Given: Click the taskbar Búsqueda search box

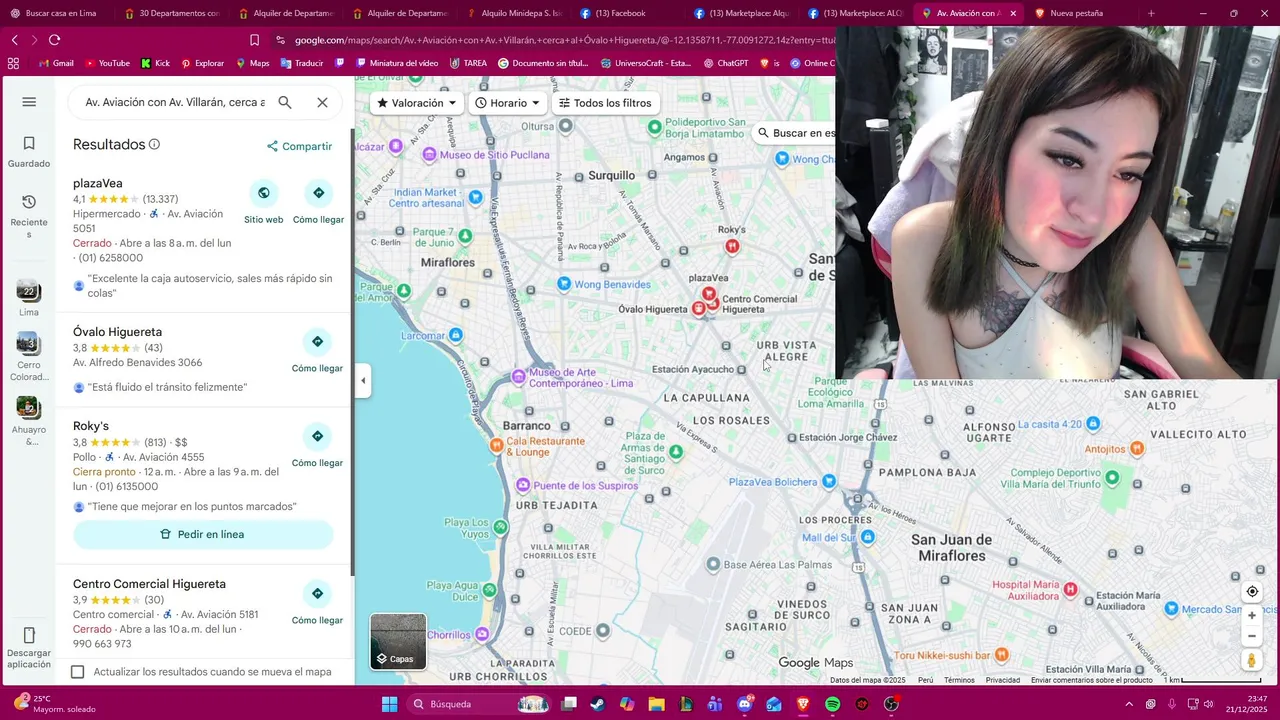Looking at the screenshot, I should pyautogui.click(x=481, y=704).
